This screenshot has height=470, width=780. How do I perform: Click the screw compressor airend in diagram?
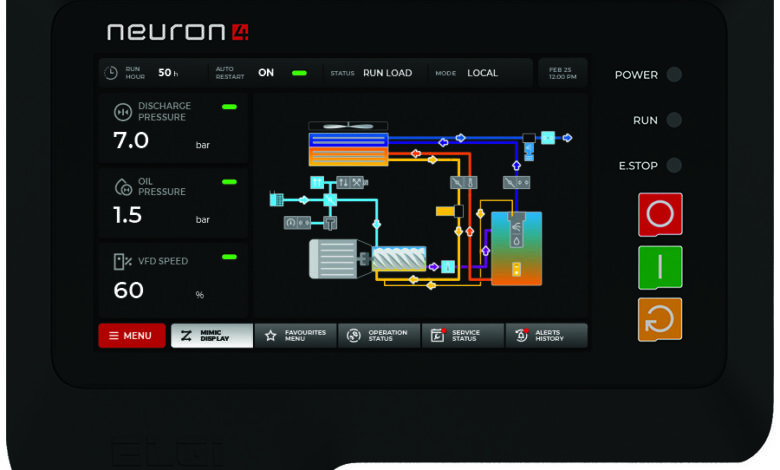click(x=400, y=258)
